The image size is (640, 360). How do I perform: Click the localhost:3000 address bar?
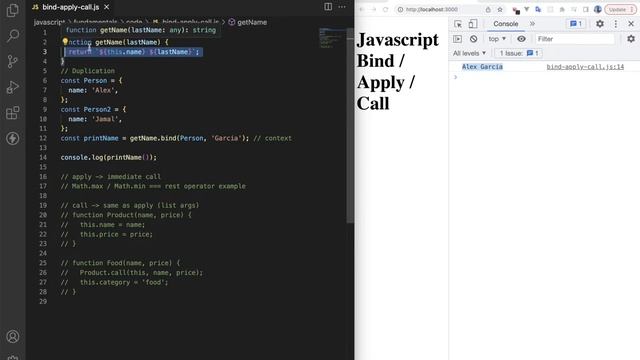pyautogui.click(x=432, y=9)
